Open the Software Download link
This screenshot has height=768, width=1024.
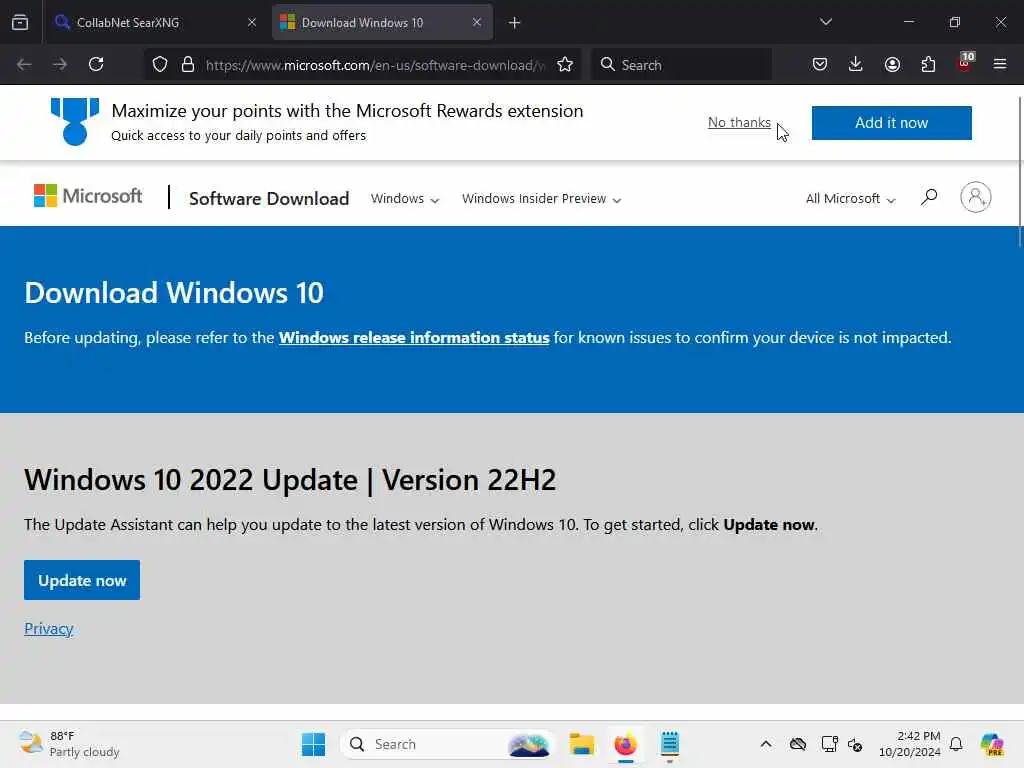(269, 199)
